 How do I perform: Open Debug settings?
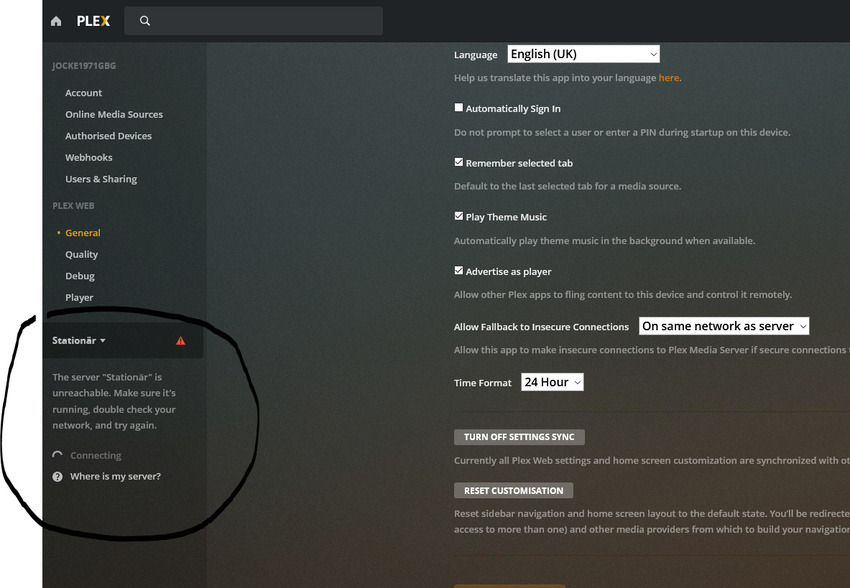(x=80, y=276)
